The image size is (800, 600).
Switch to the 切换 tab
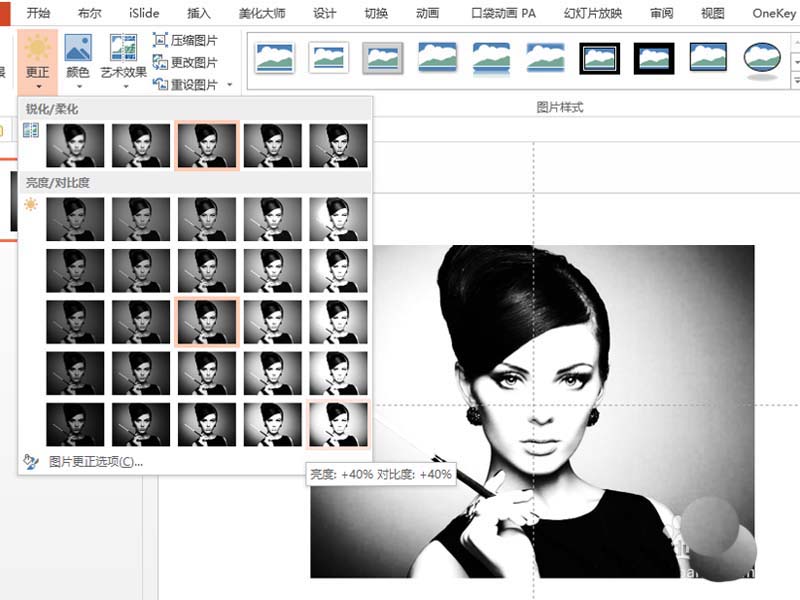point(376,13)
